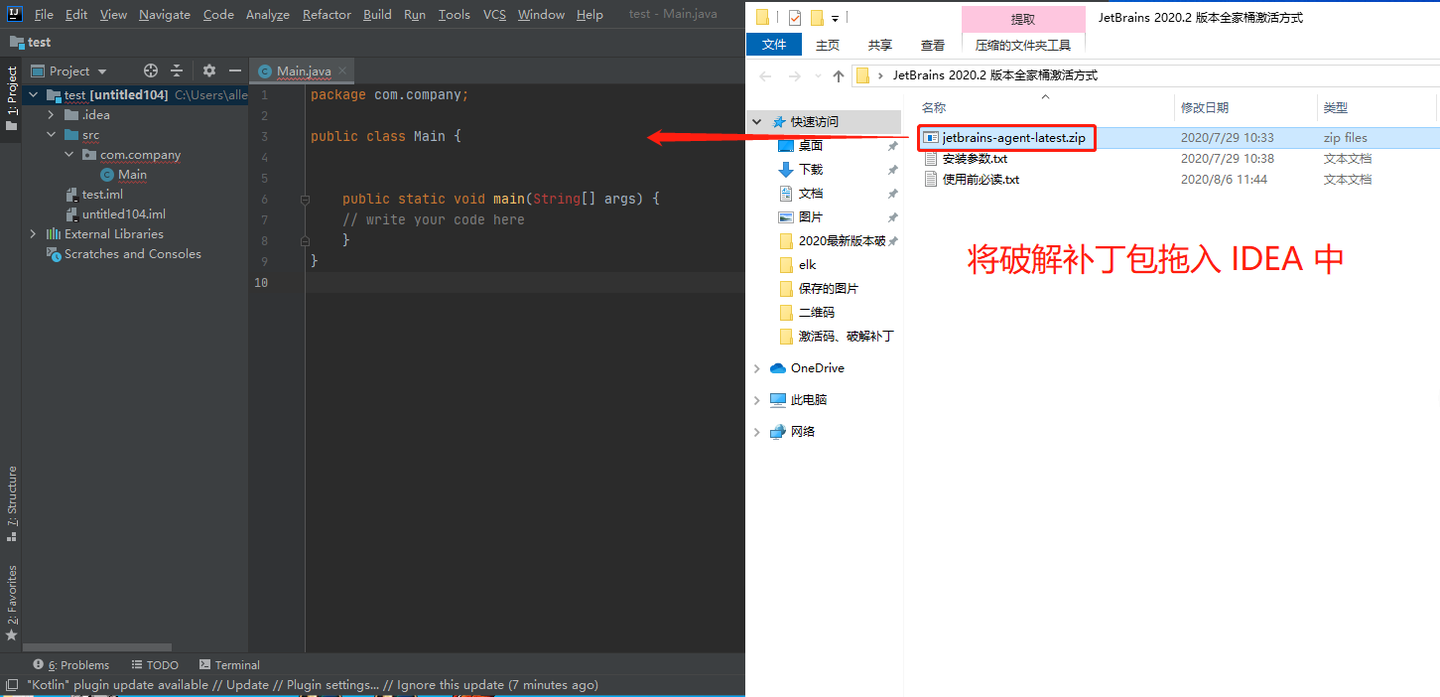Viewport: 1440px width, 697px height.
Task: Select jetbrains-agent-latest.zip file
Action: (x=1006, y=137)
